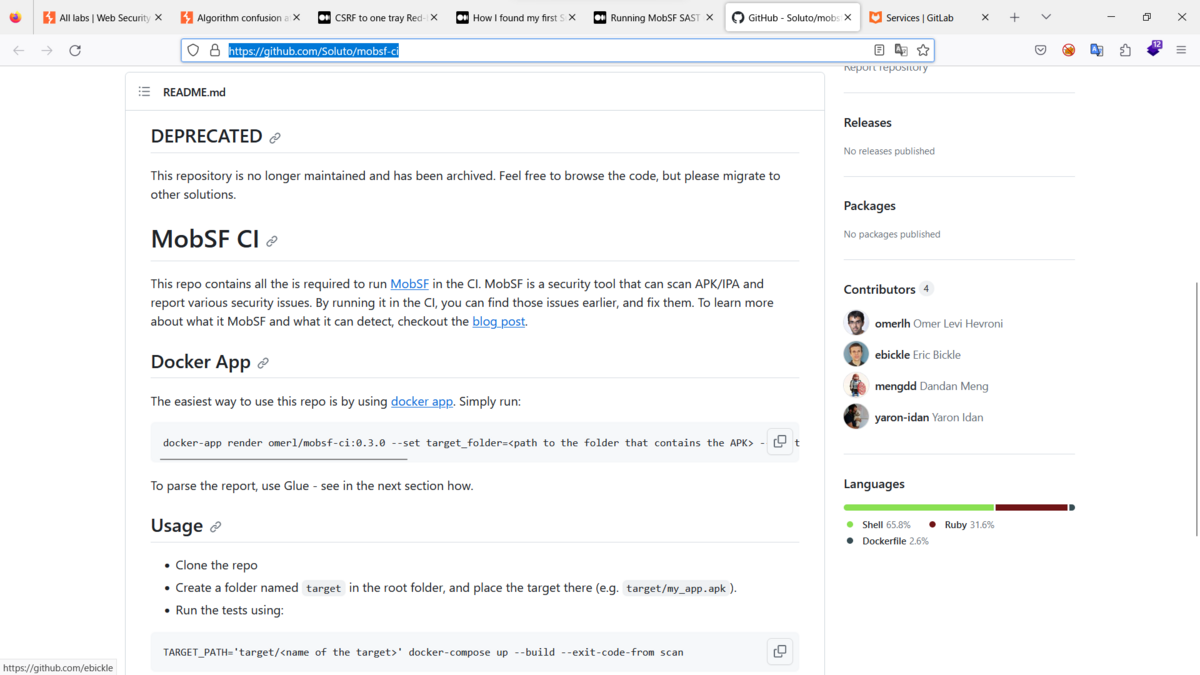
Task: Open translation options inside the address bar
Action: pos(901,49)
